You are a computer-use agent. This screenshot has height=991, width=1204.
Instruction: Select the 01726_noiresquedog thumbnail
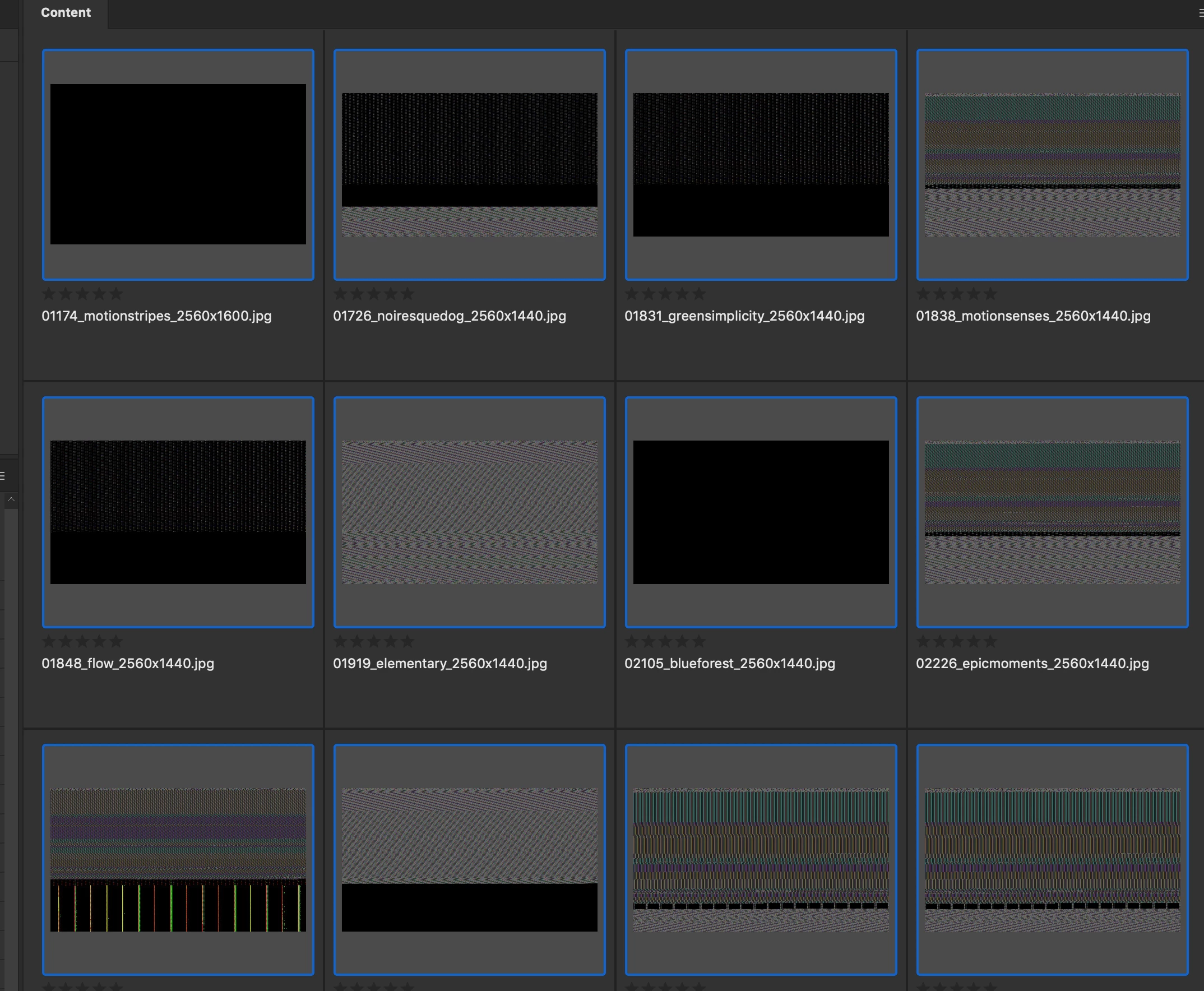[469, 164]
